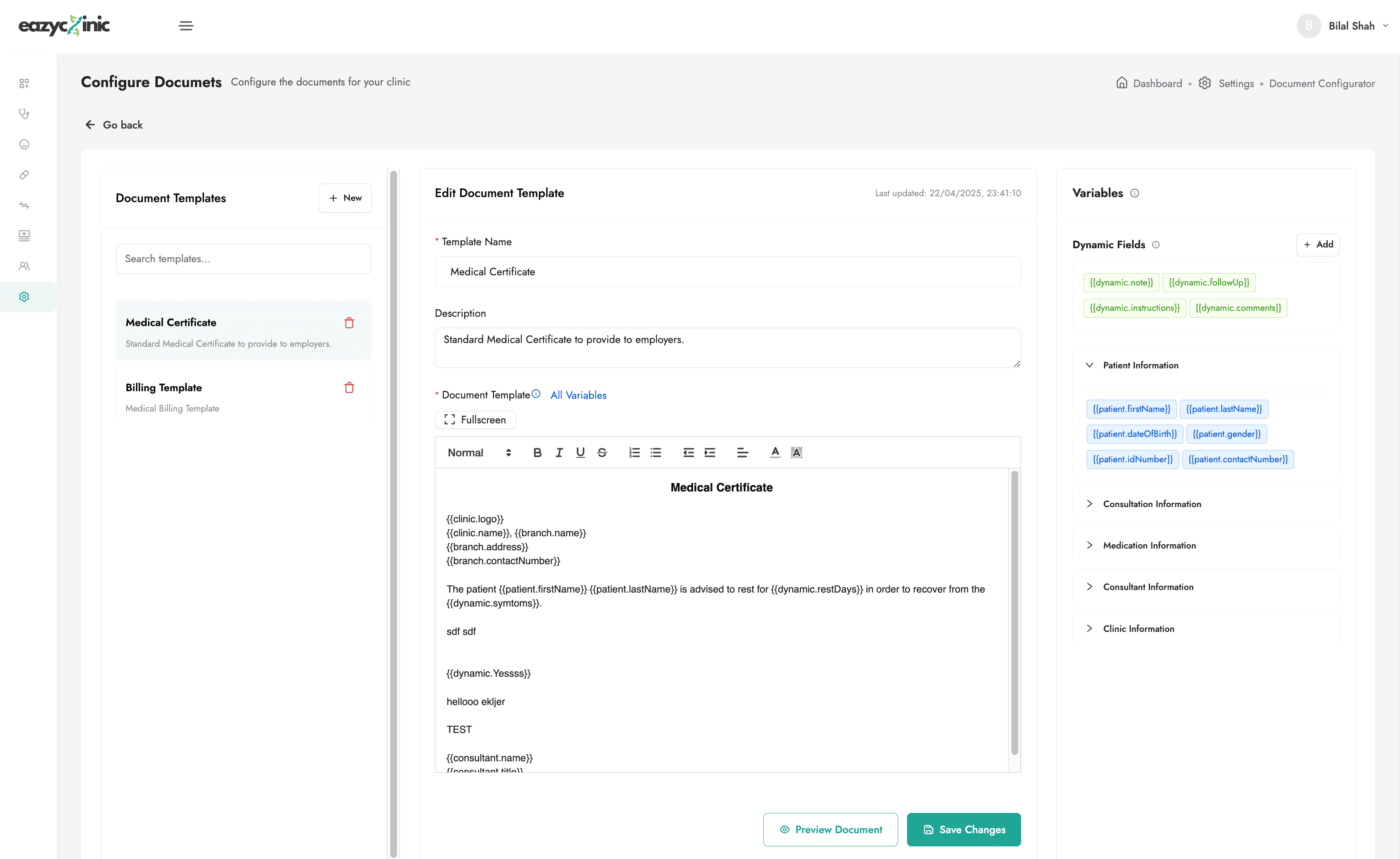Insert the {{dynamic.note}} variable
The width and height of the screenshot is (1400, 859).
1121,283
